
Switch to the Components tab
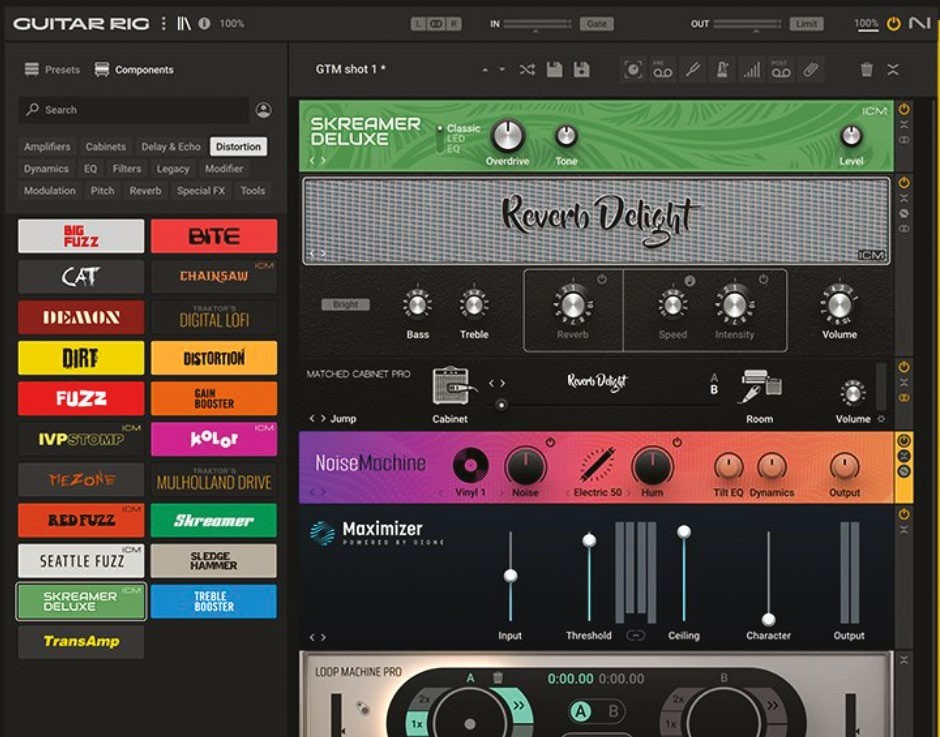(x=134, y=70)
